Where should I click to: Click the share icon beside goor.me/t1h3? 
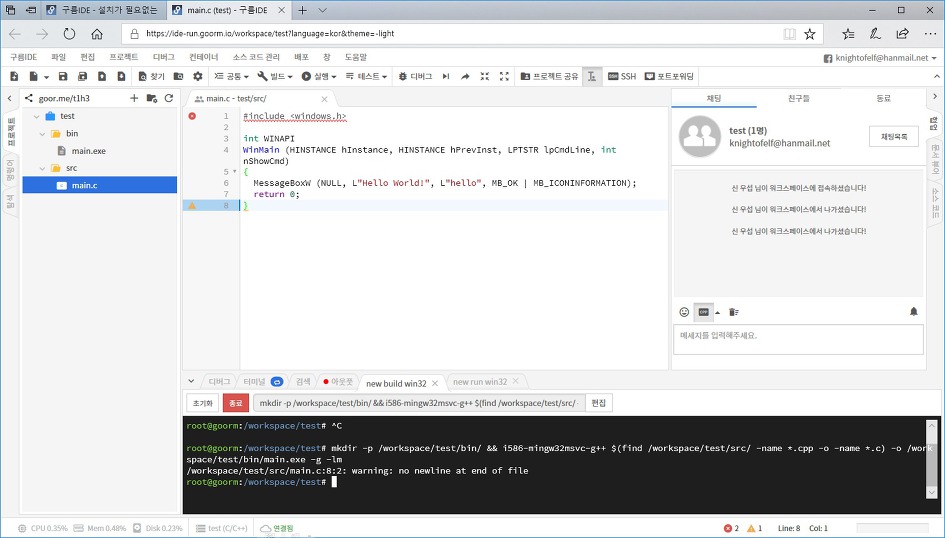28,98
